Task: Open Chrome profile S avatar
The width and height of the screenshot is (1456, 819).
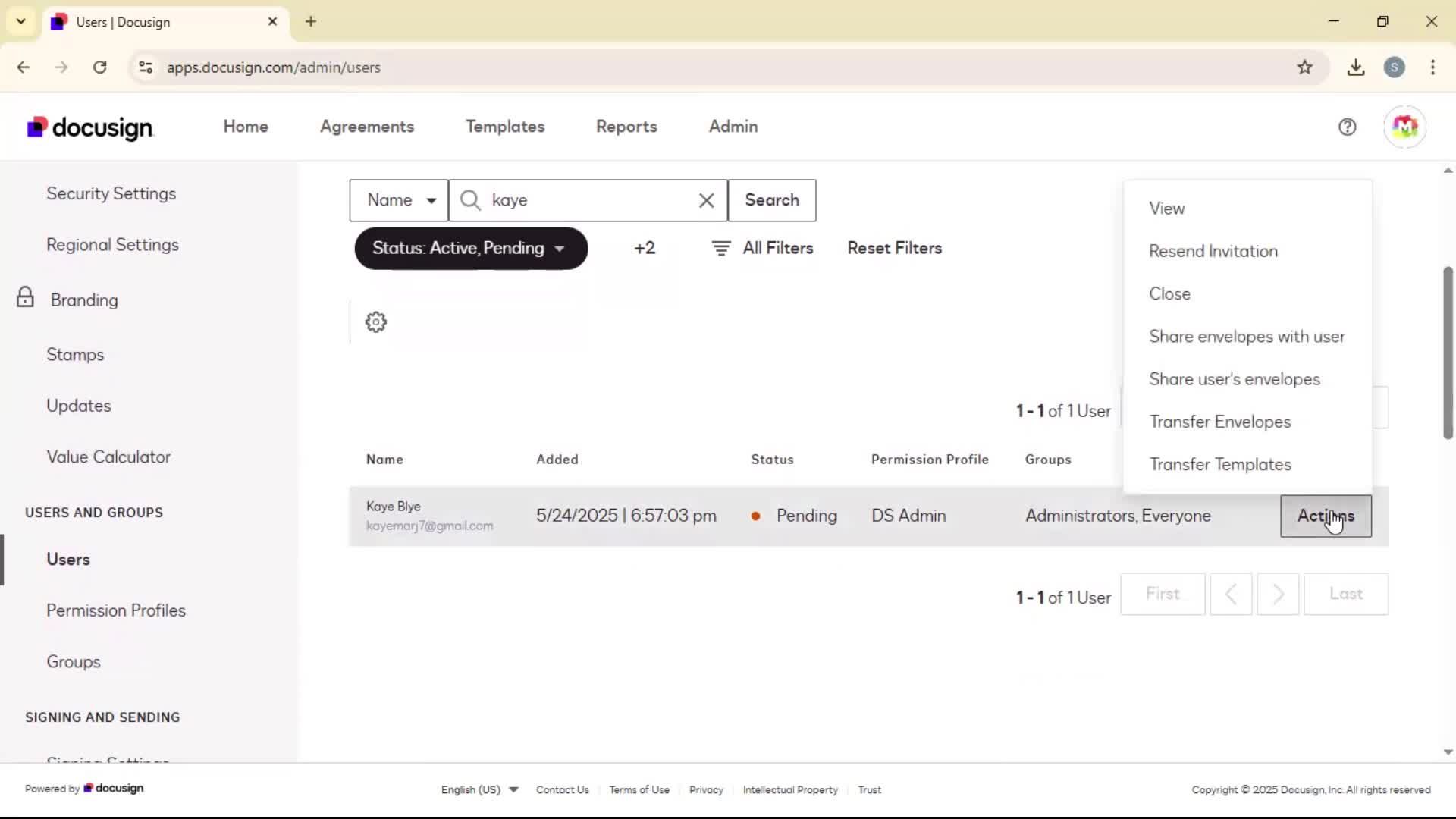Action: click(1394, 67)
